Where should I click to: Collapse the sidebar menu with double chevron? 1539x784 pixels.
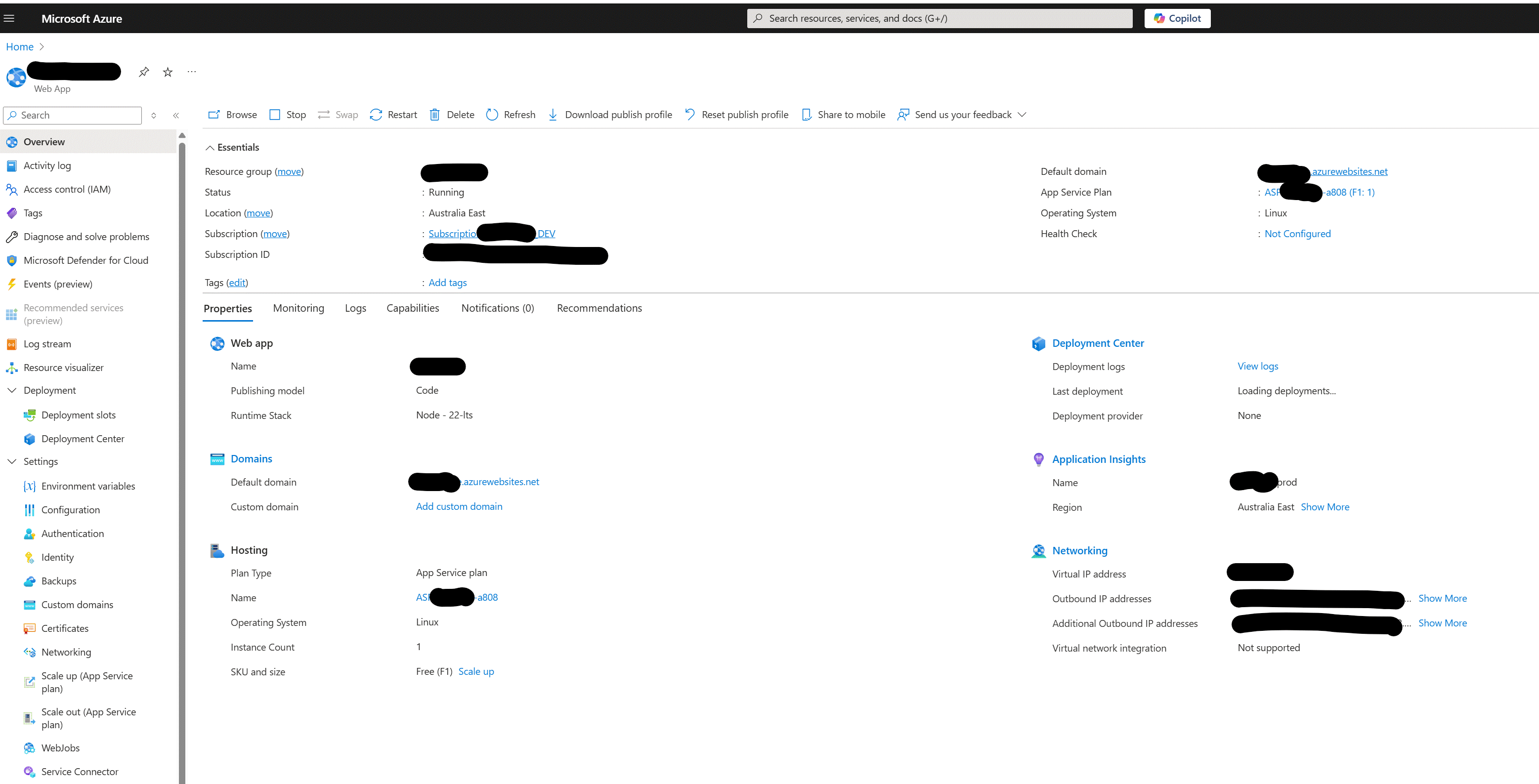coord(176,115)
